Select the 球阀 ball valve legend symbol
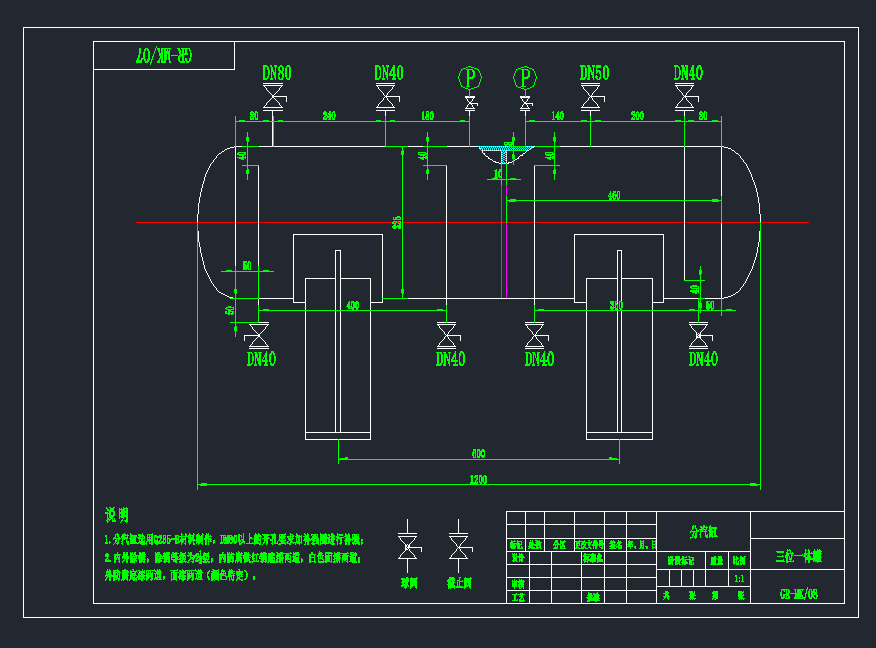Image resolution: width=876 pixels, height=648 pixels. (408, 546)
